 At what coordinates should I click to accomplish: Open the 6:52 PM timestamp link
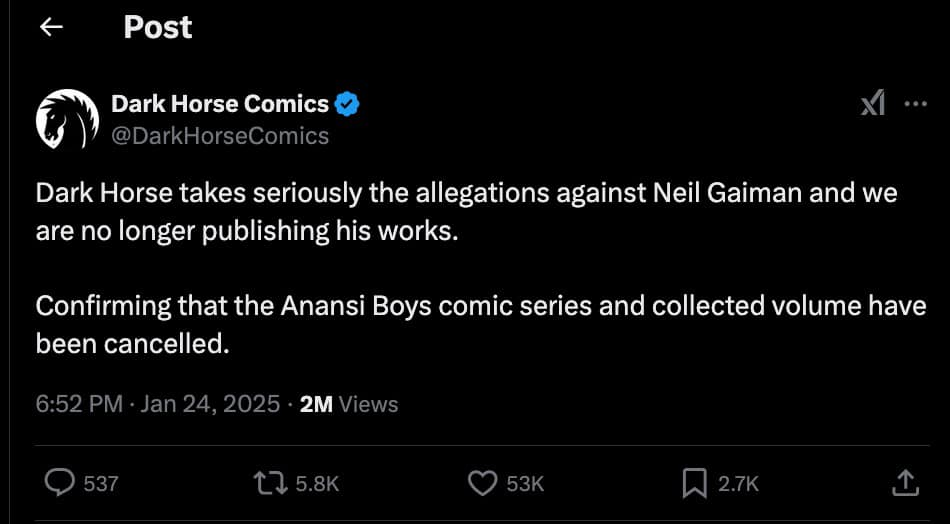click(79, 404)
